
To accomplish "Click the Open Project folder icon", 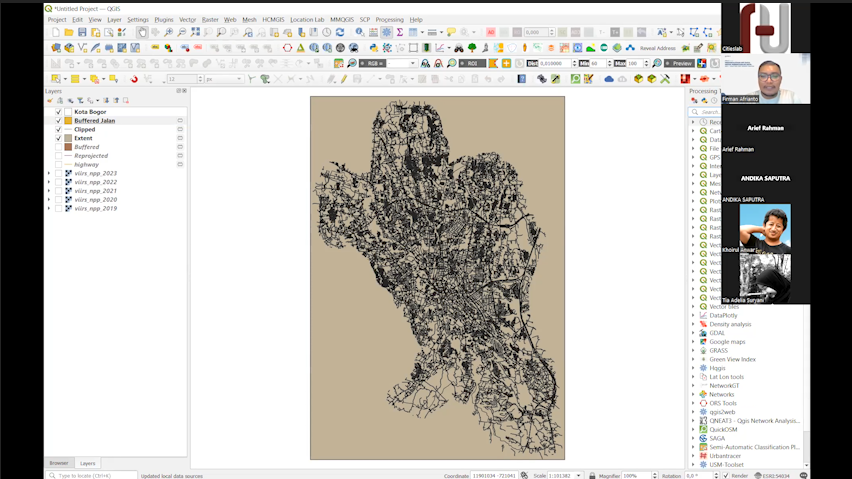I will point(69,32).
